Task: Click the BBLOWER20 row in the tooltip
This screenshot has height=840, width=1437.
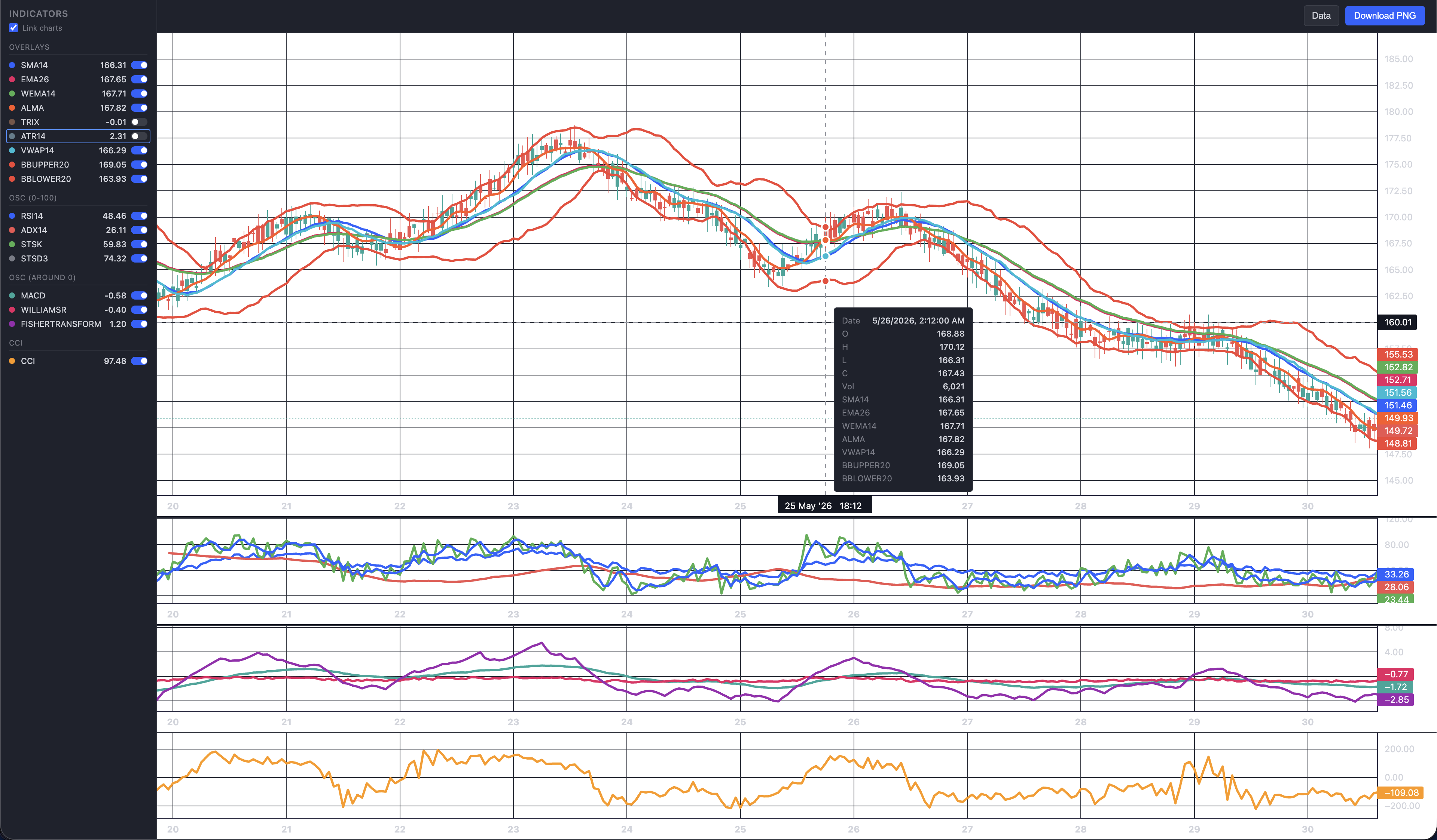Action: tap(903, 479)
